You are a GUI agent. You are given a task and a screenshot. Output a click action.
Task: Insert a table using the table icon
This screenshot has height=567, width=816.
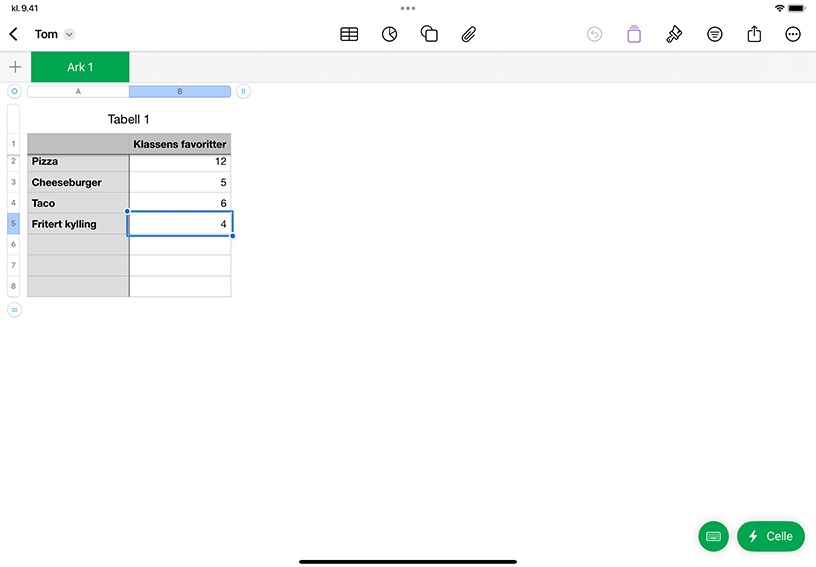[x=349, y=34]
